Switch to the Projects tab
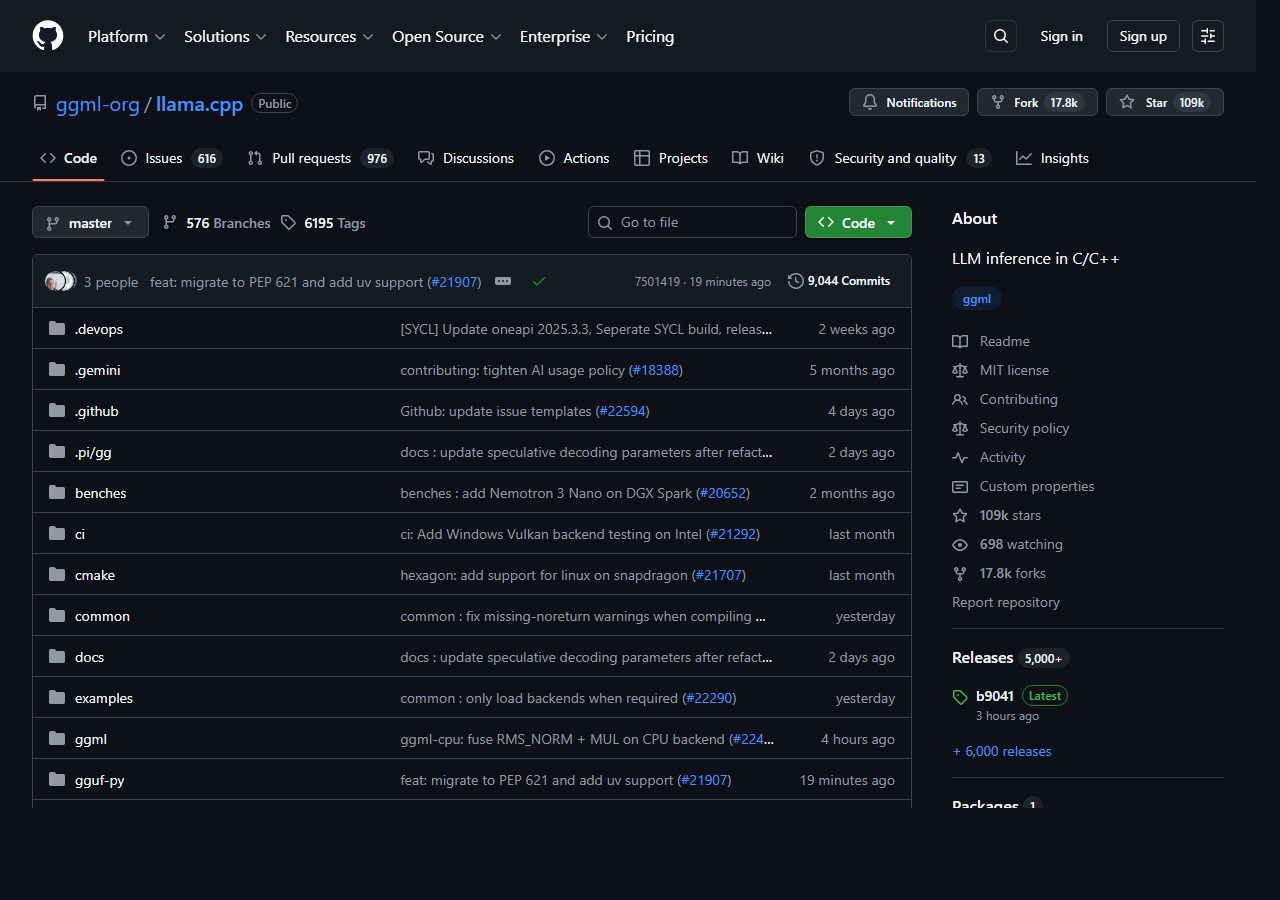The image size is (1280, 900). tap(670, 158)
